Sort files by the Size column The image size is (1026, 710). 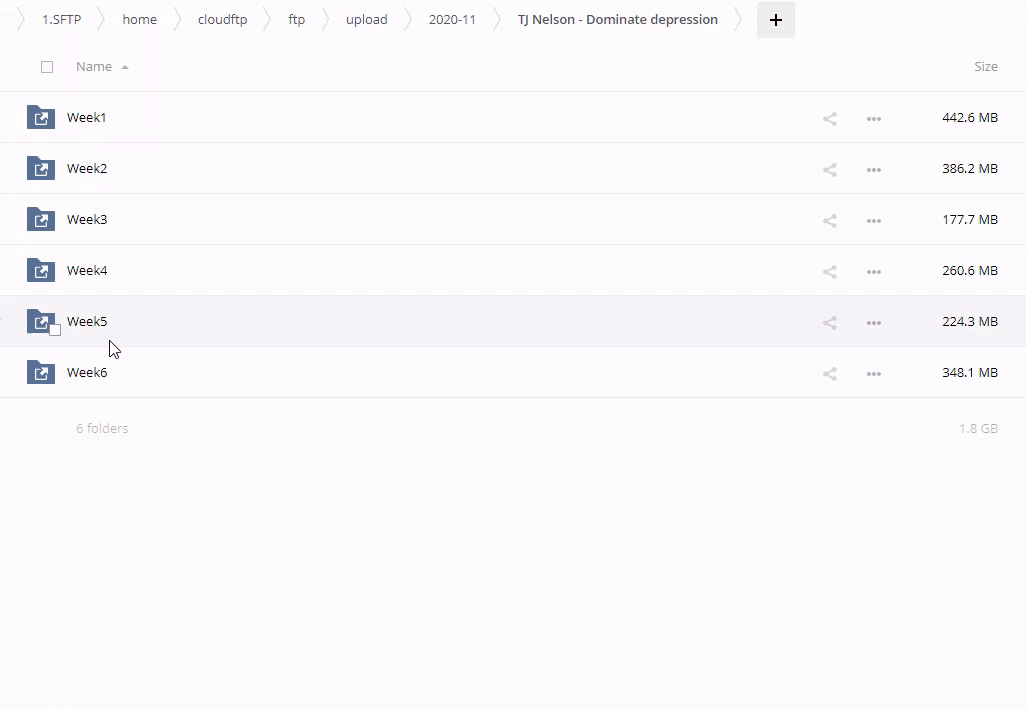click(985, 67)
